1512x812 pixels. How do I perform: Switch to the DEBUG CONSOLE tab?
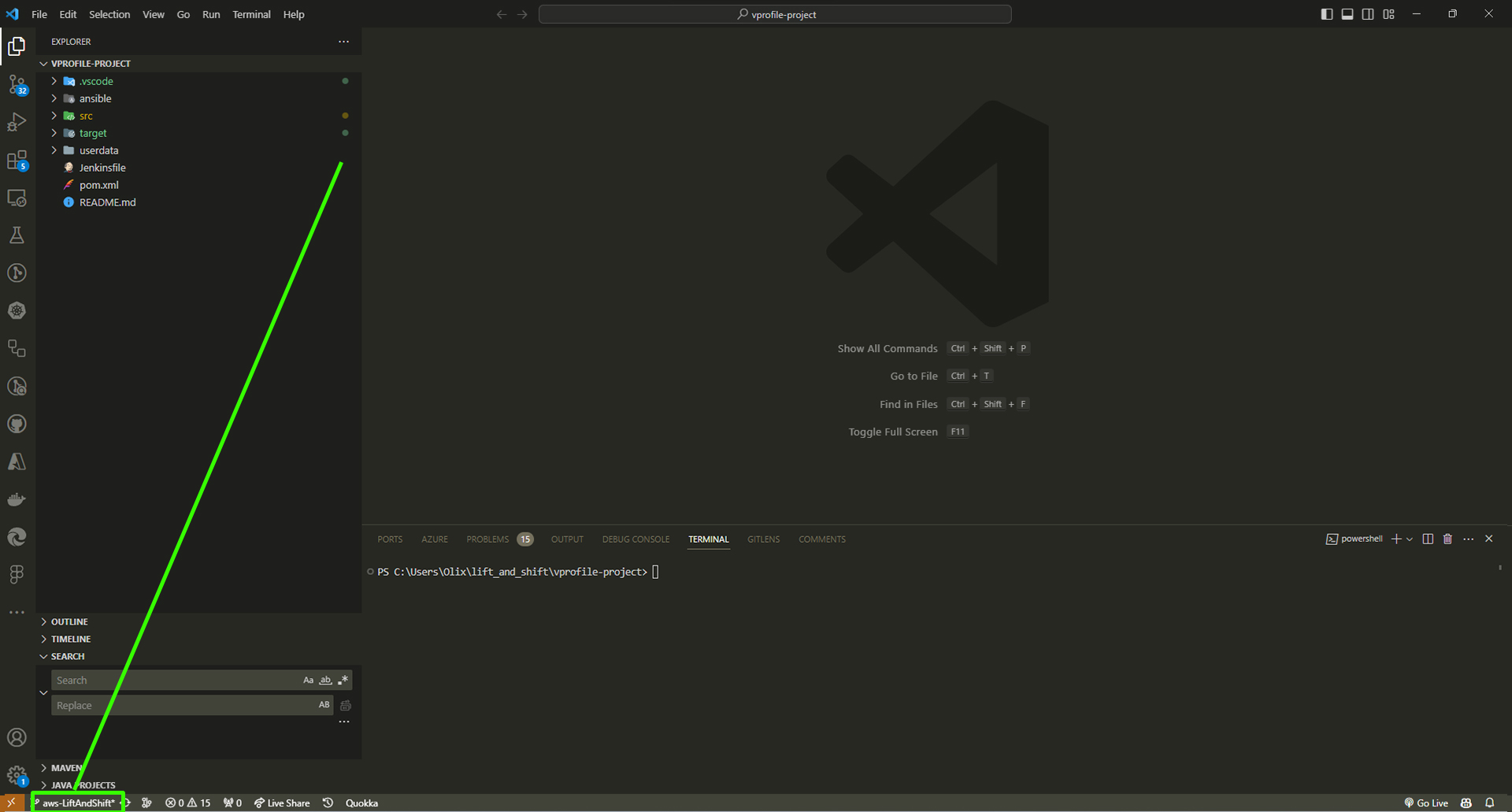[636, 539]
